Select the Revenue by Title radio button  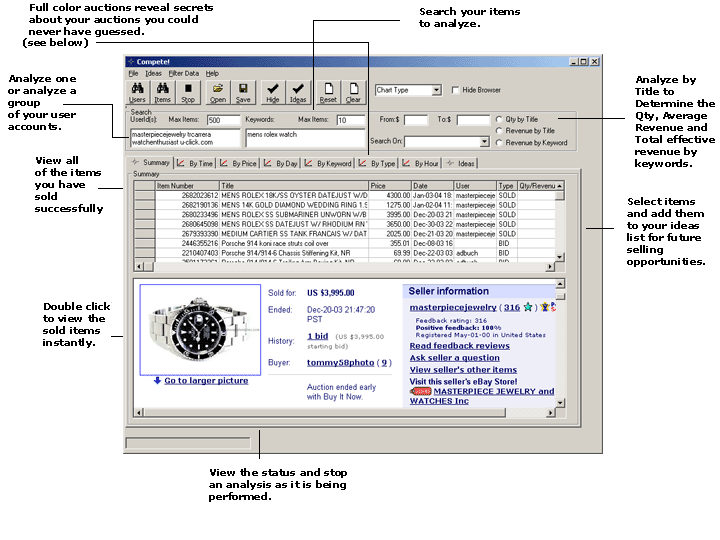click(499, 131)
